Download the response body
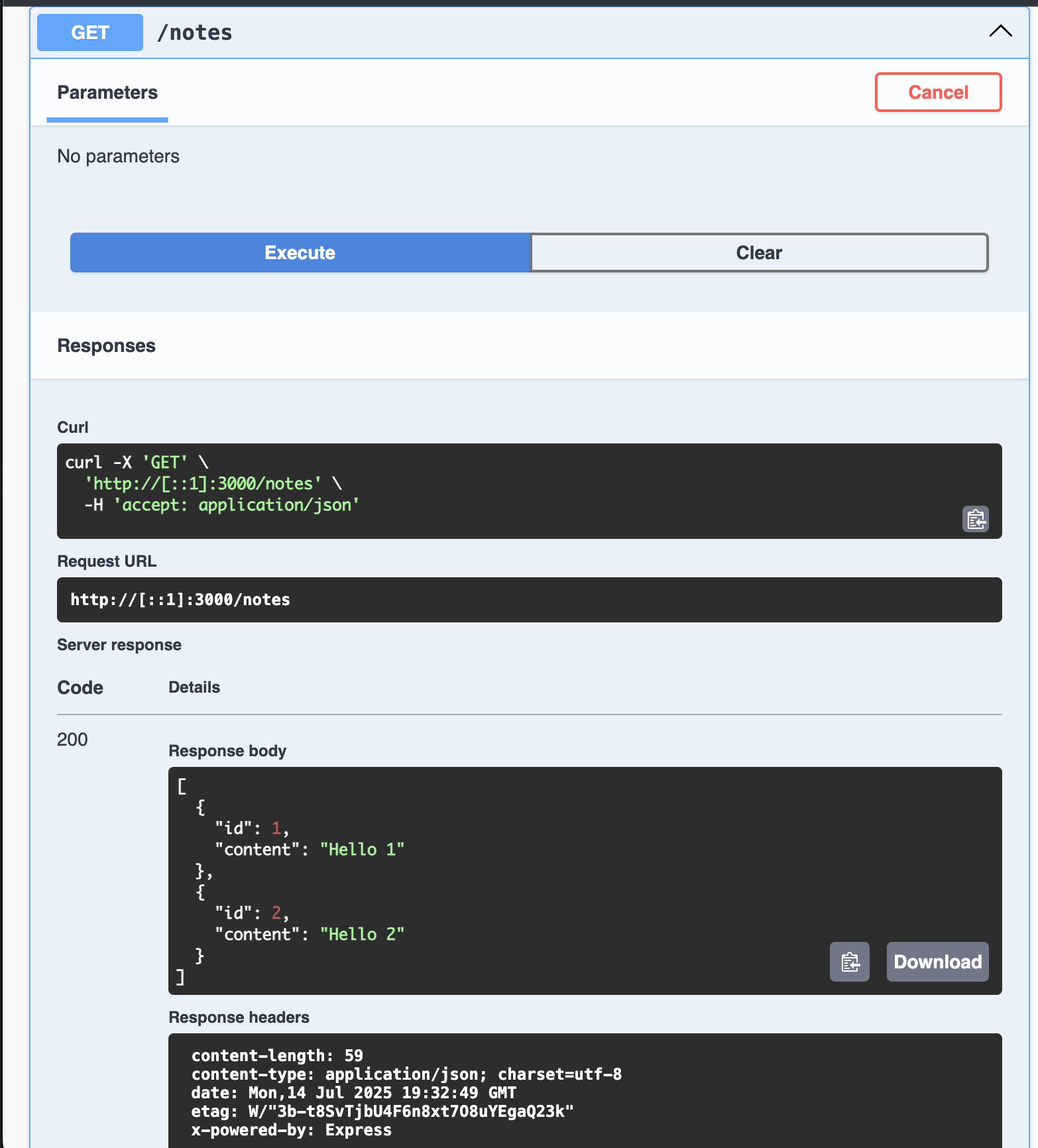This screenshot has width=1038, height=1148. pos(937,962)
